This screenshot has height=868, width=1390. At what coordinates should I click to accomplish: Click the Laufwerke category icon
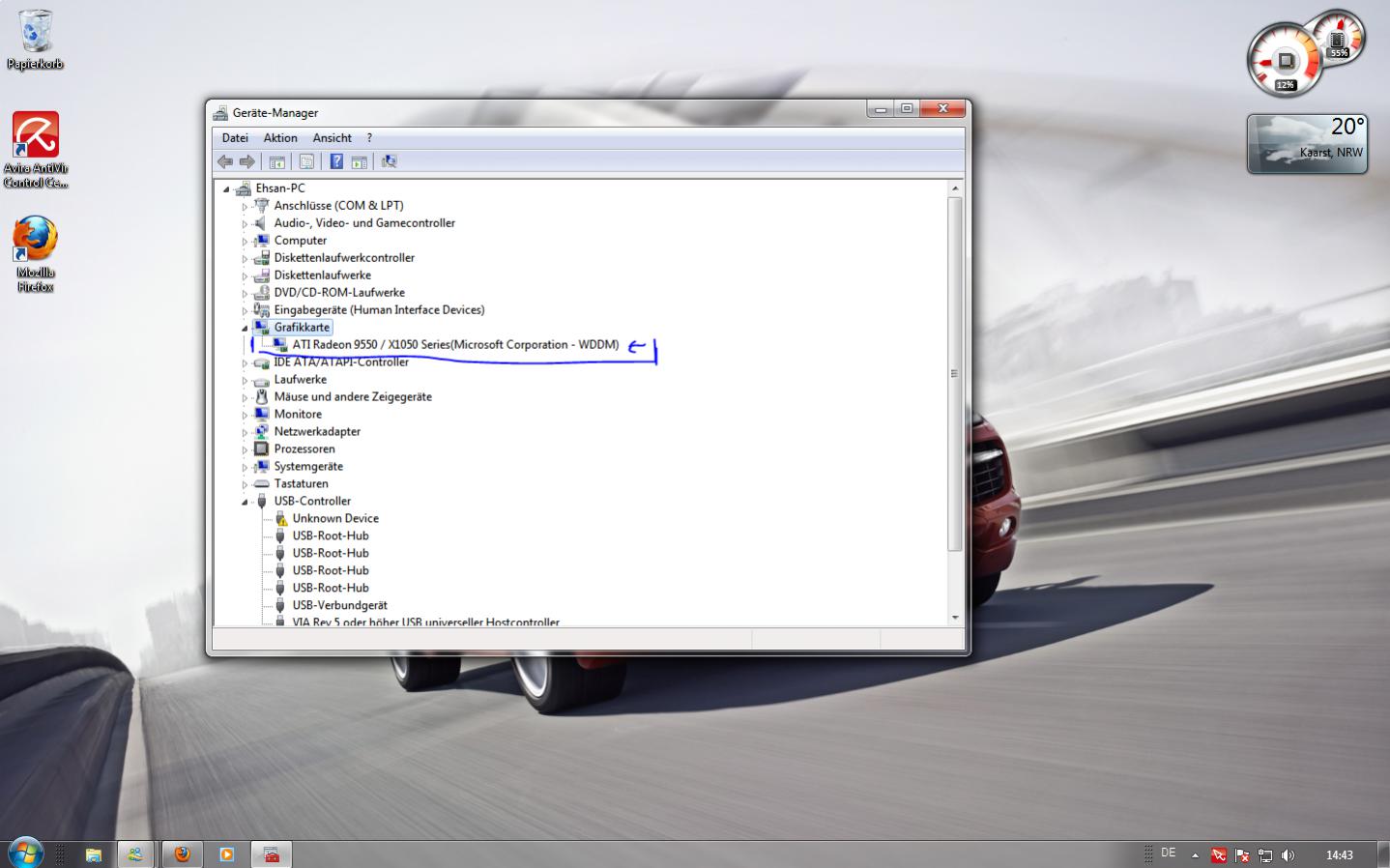pos(261,380)
